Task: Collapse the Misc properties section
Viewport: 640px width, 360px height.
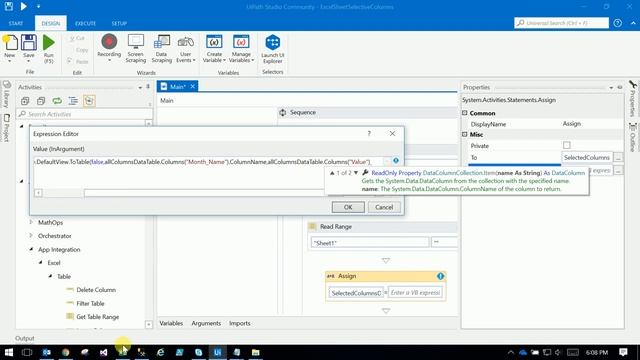Action: point(464,134)
